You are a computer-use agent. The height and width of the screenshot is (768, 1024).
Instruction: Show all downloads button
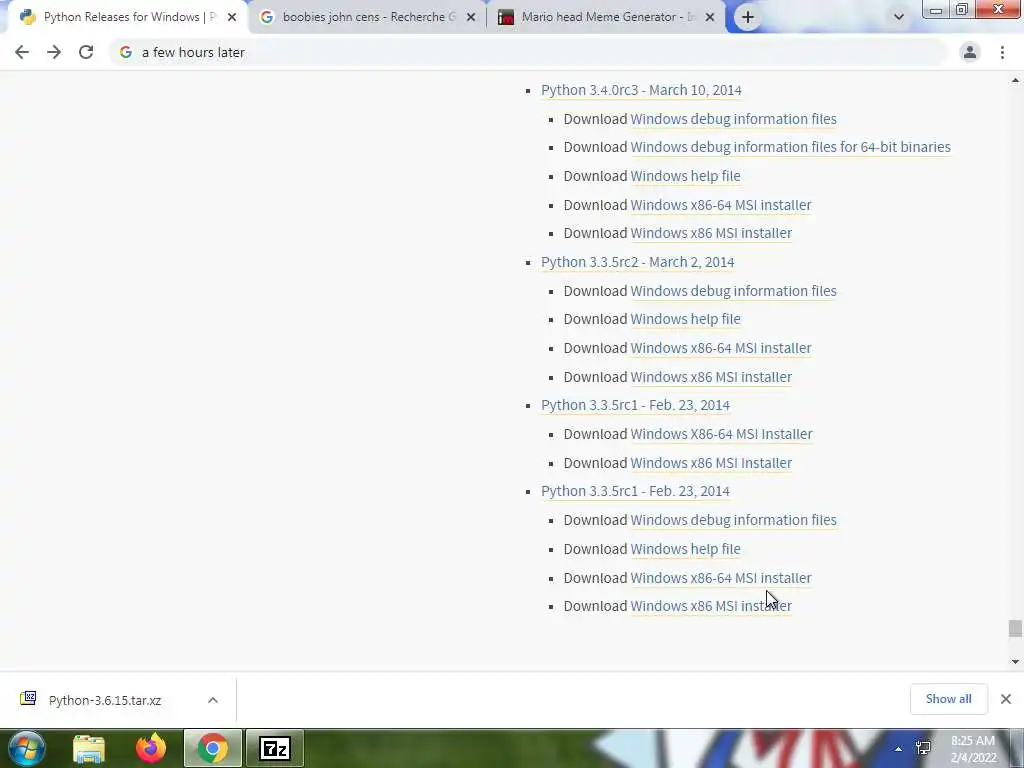(948, 699)
